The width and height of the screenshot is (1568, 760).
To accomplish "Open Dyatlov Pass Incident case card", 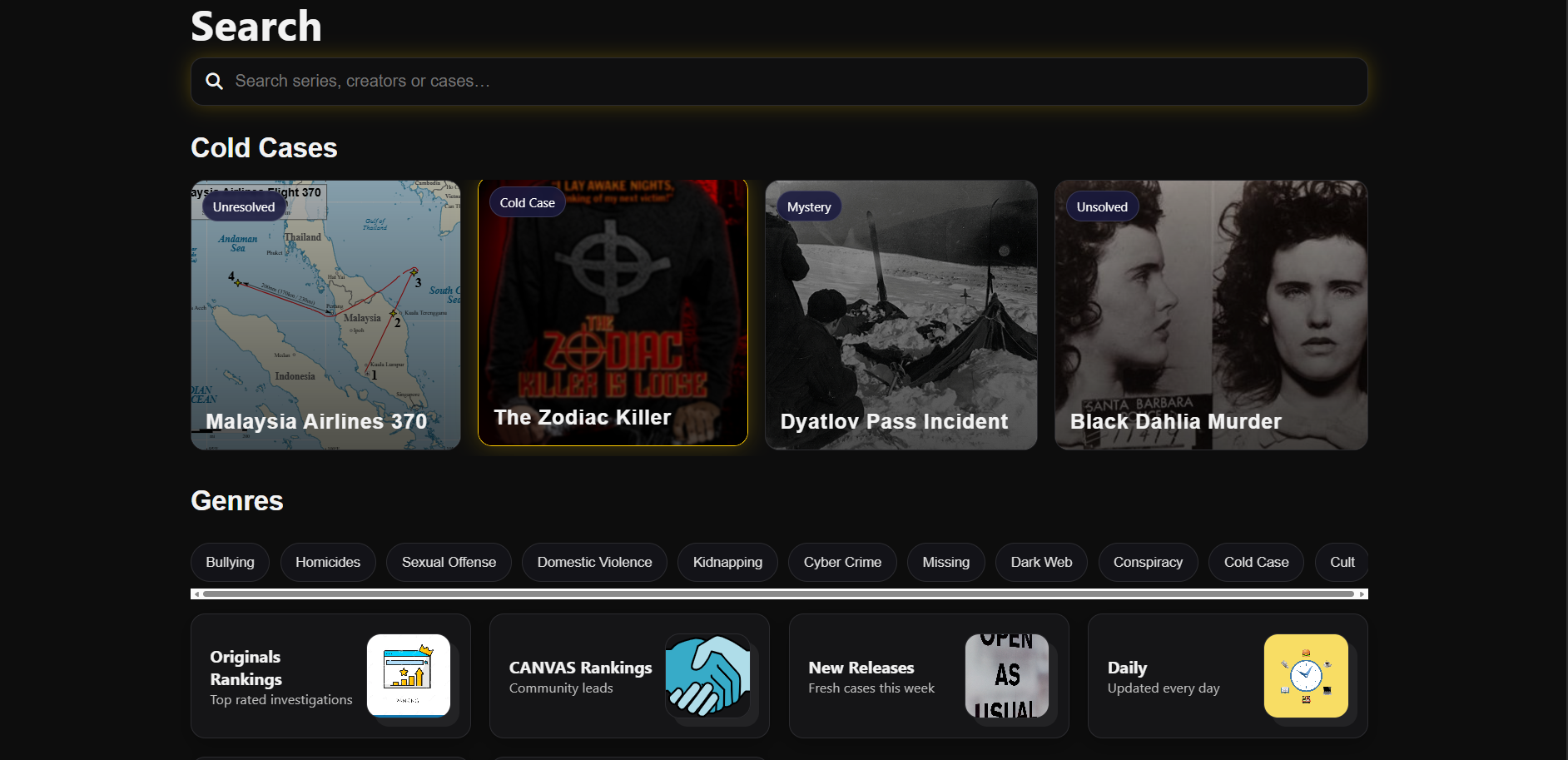I will tap(901, 315).
